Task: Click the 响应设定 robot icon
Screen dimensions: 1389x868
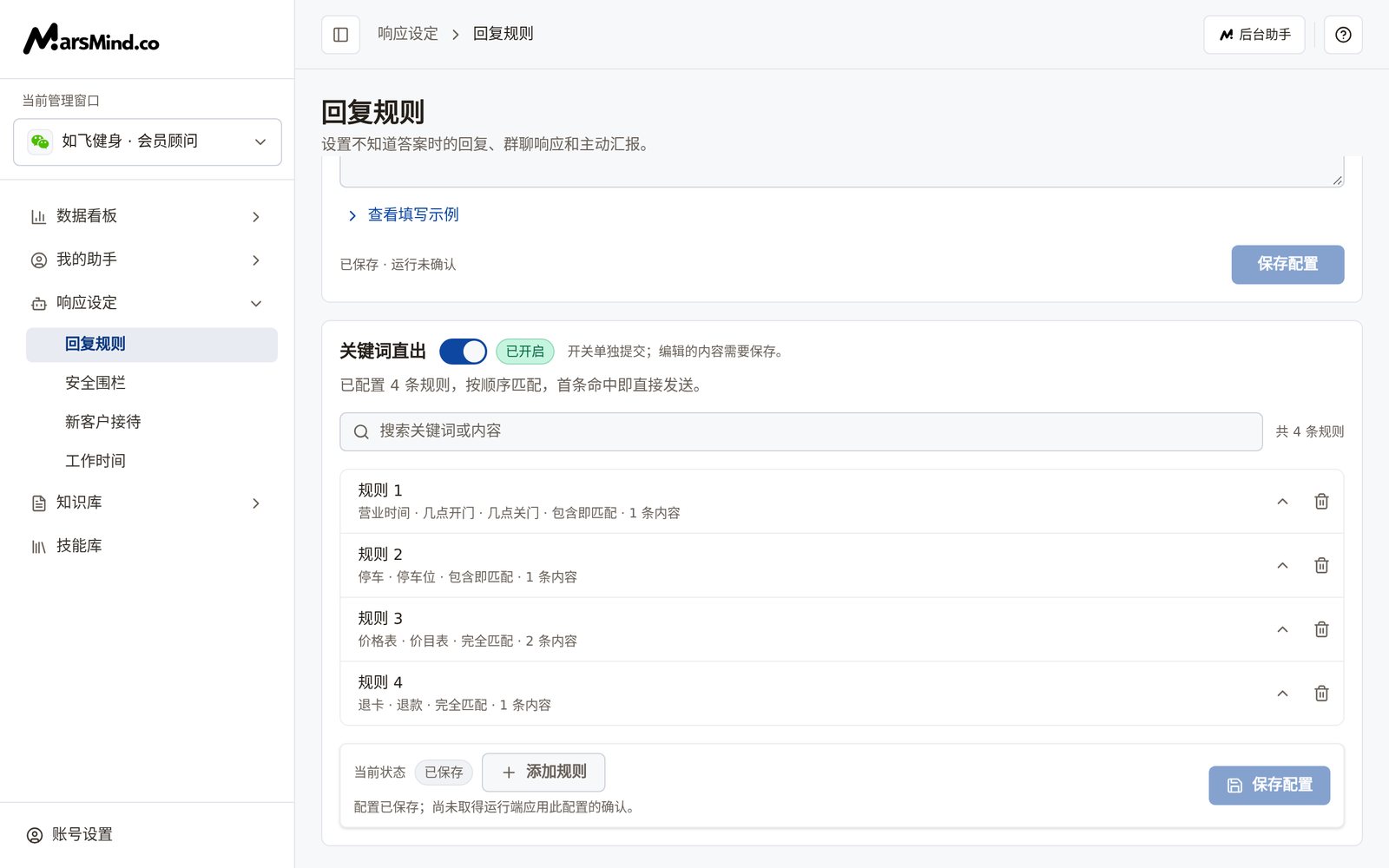Action: [38, 303]
